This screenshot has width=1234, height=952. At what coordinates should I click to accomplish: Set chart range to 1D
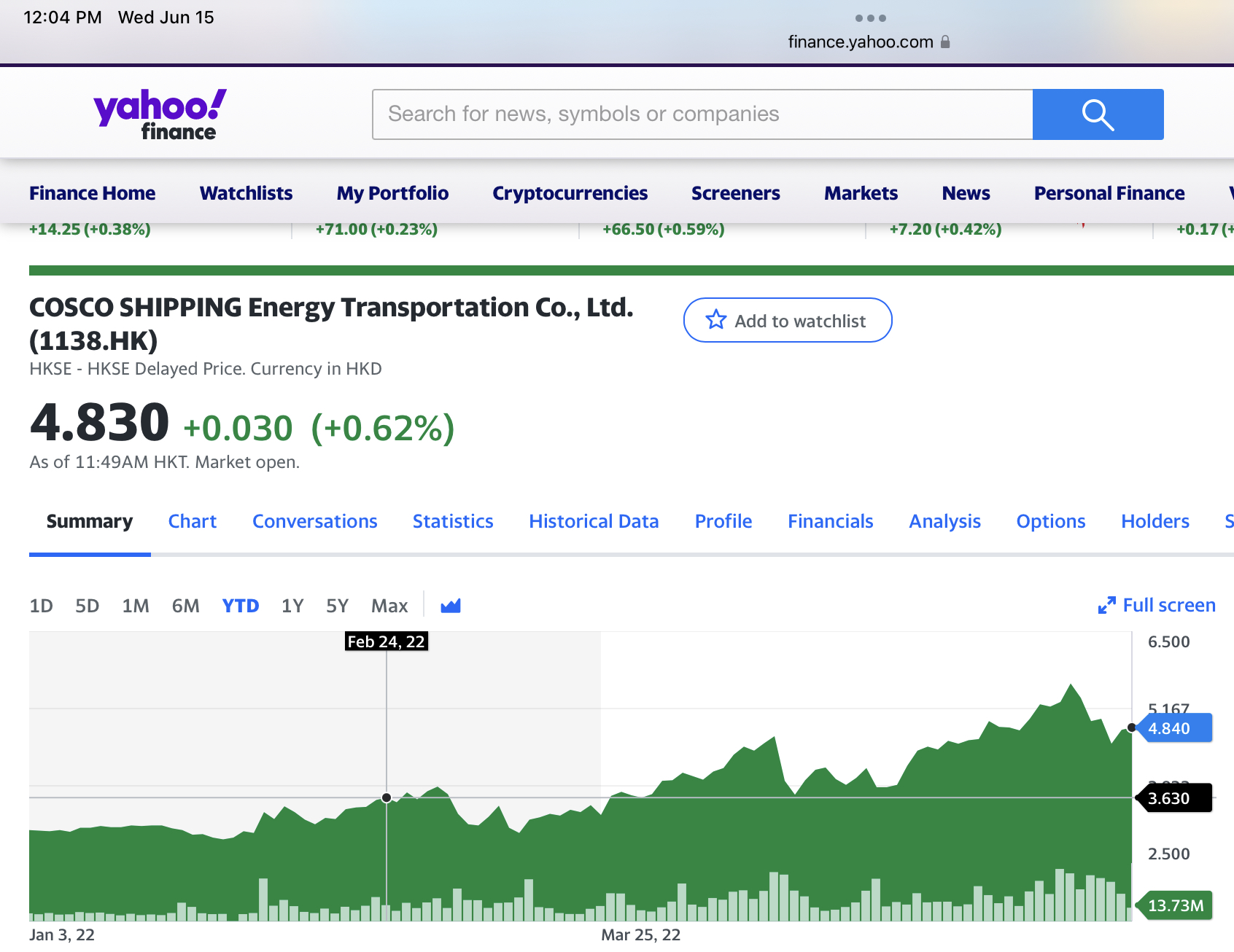(42, 606)
